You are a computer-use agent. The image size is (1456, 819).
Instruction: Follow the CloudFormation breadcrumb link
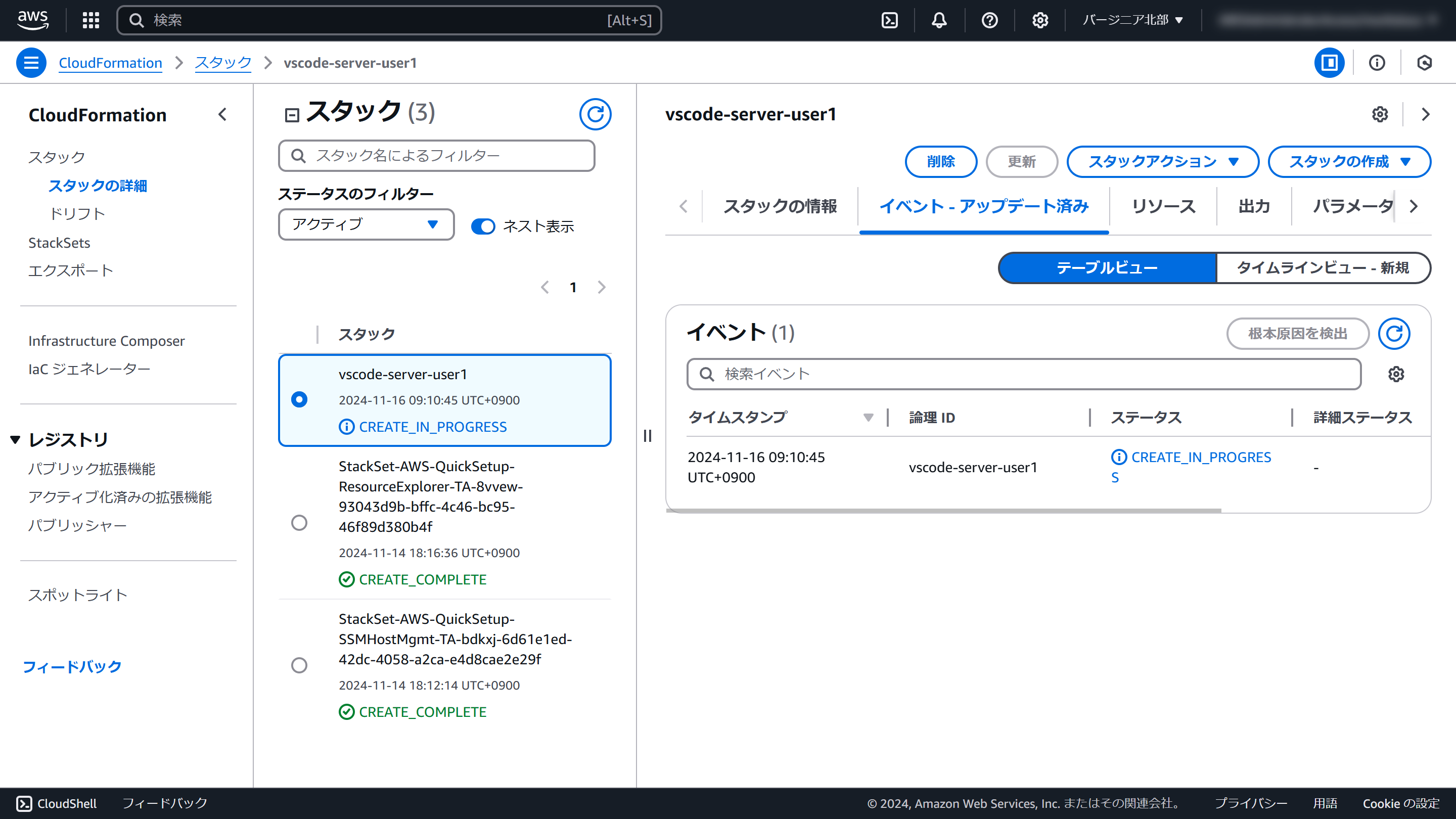point(110,63)
